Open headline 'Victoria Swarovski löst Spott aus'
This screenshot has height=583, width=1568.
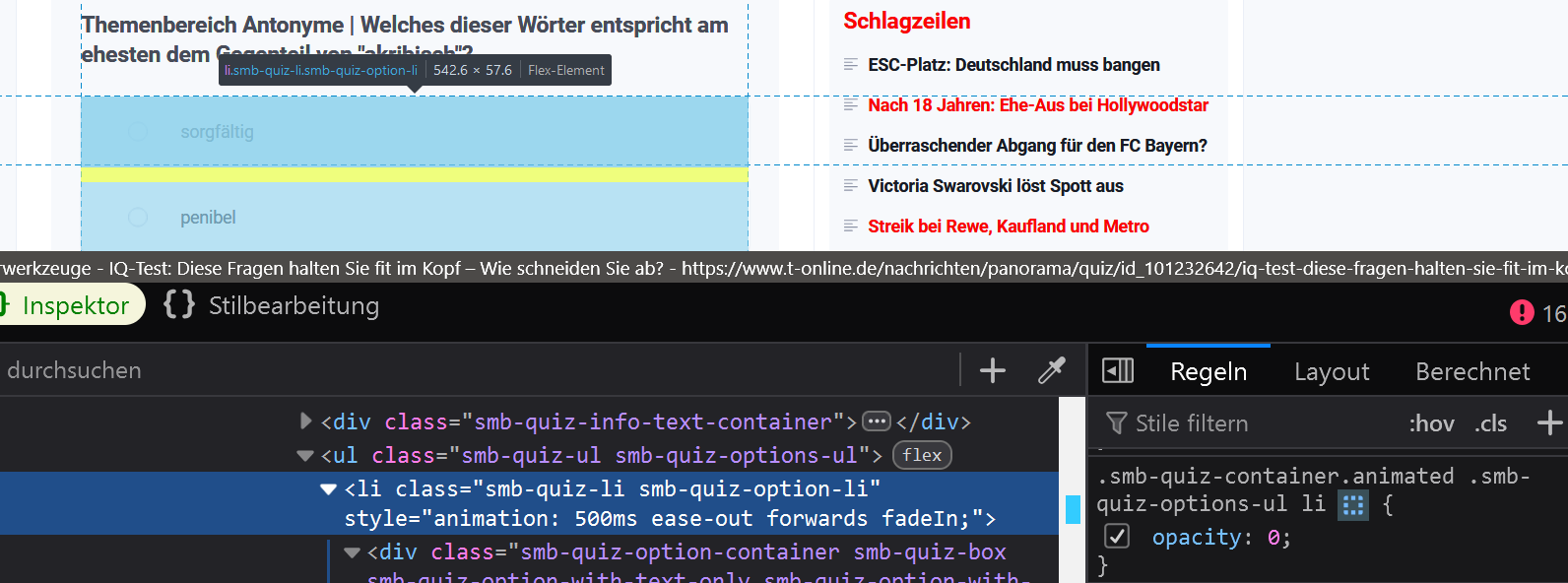[996, 186]
